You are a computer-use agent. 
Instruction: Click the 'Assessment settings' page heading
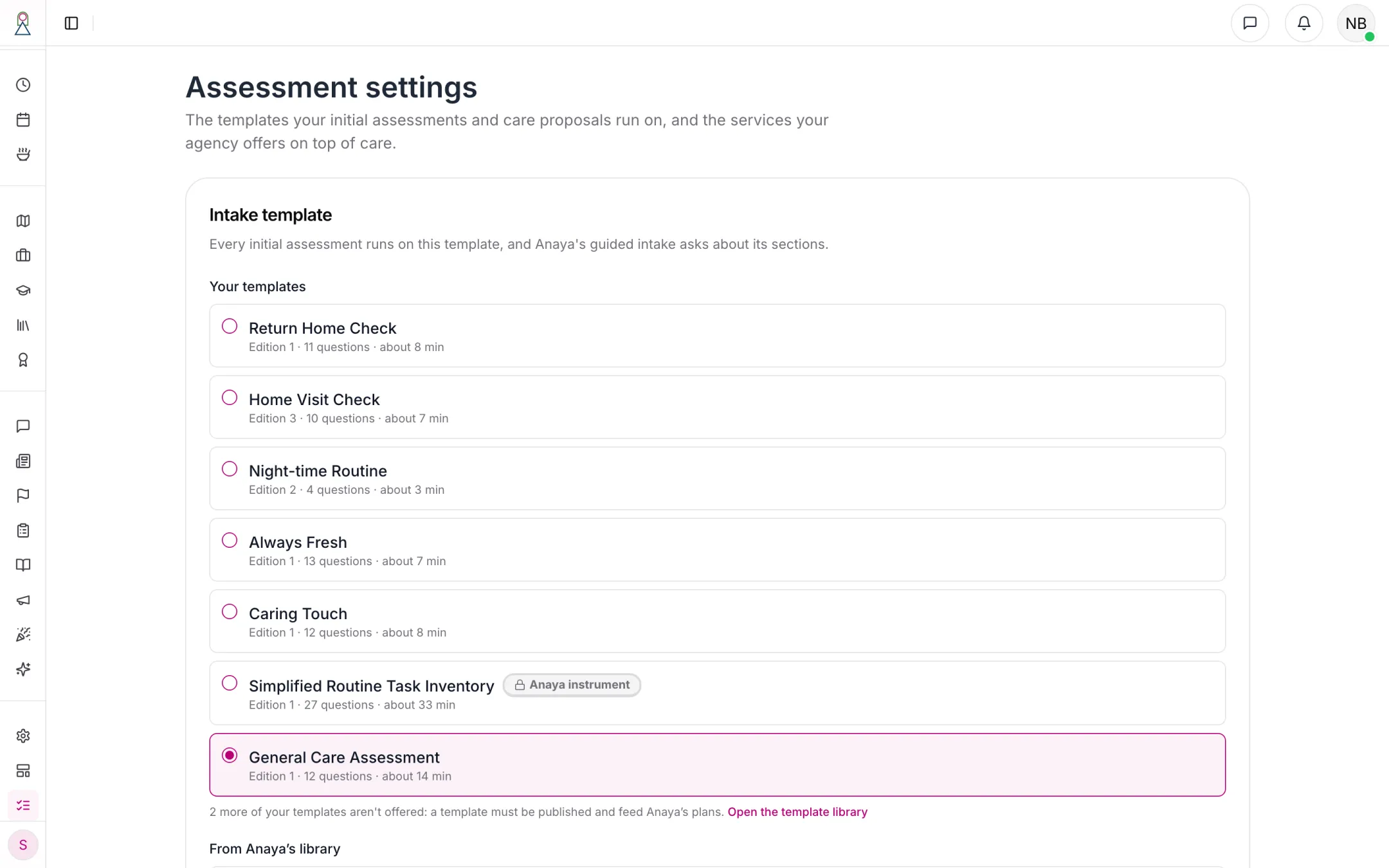331,87
